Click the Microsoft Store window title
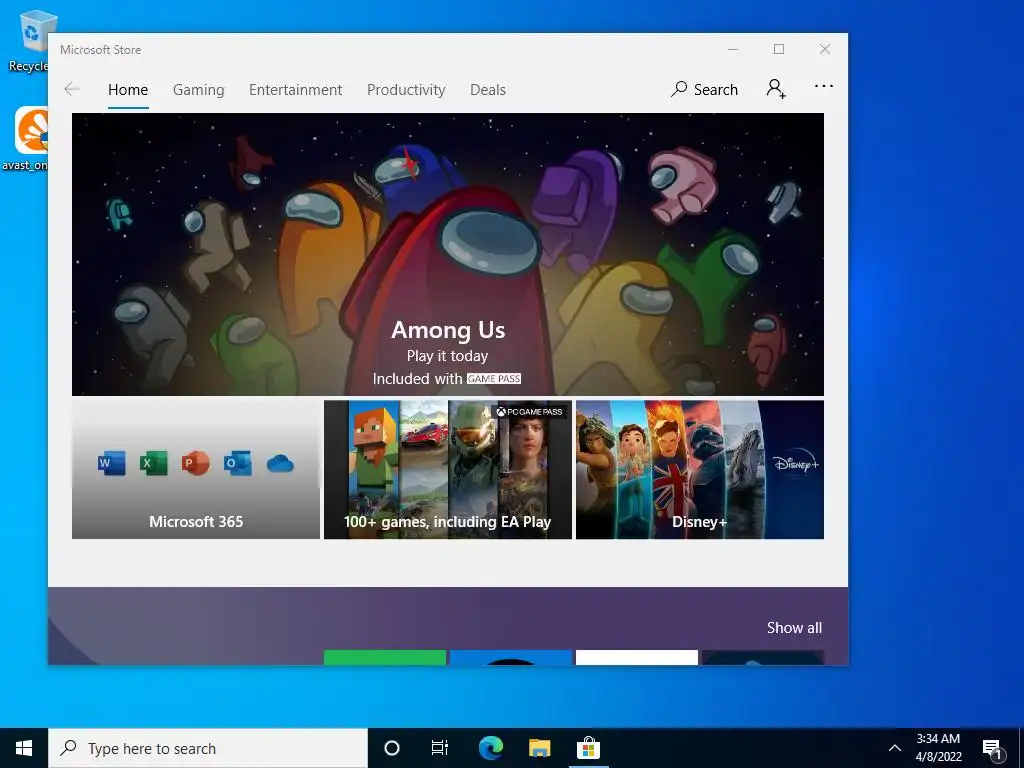The width and height of the screenshot is (1024, 768). pos(101,50)
